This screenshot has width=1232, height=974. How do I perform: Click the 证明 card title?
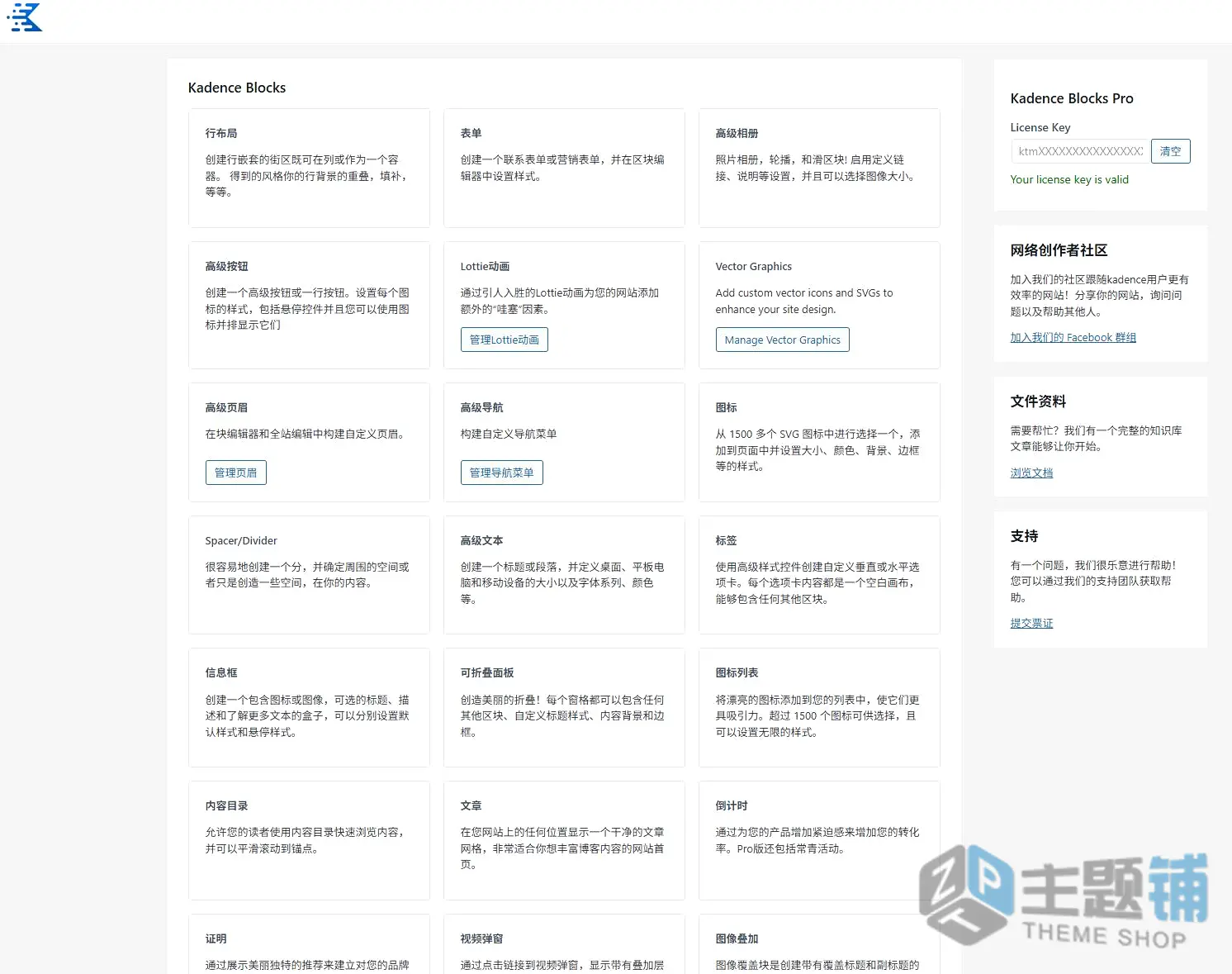coord(216,938)
